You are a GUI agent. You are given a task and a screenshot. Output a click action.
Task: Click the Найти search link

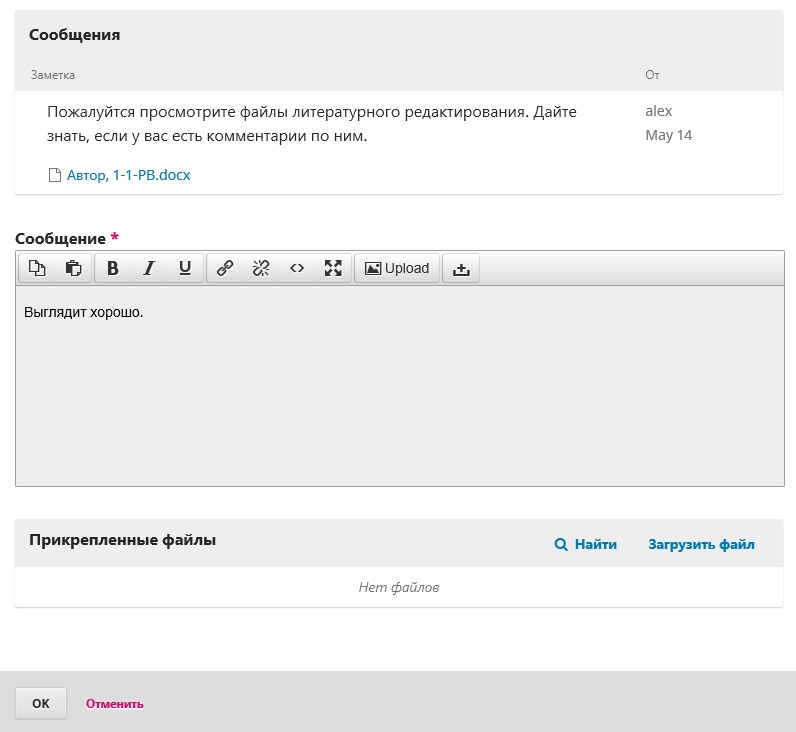(x=595, y=544)
